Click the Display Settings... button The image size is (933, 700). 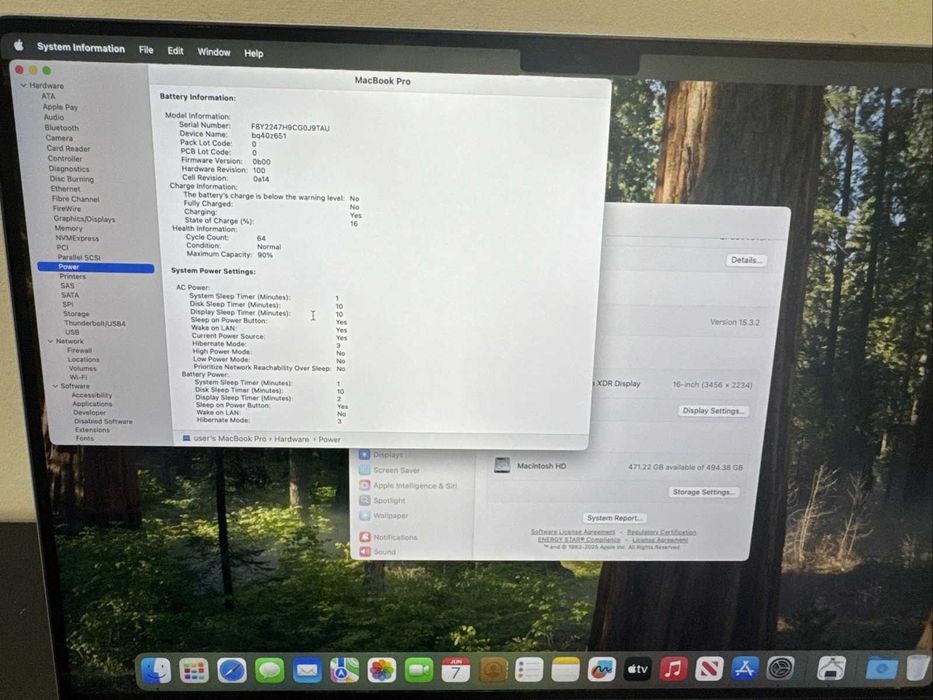click(x=713, y=411)
